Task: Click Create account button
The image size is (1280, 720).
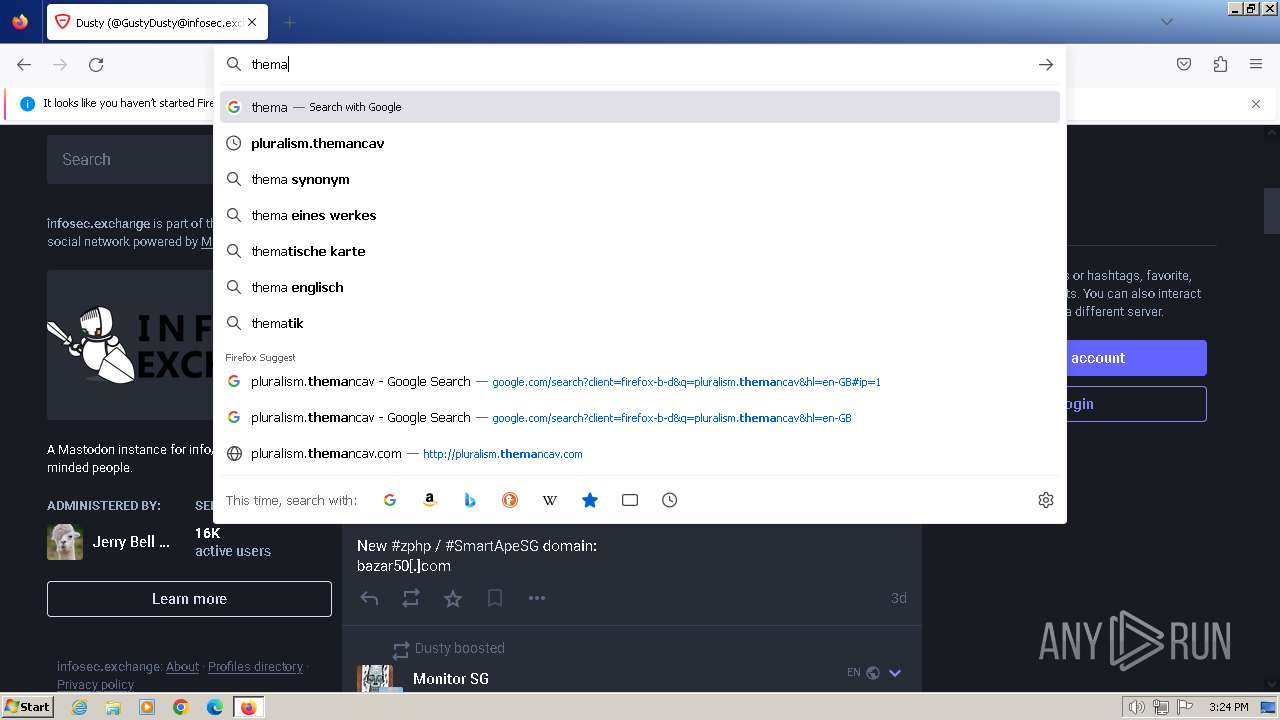Action: [1136, 358]
